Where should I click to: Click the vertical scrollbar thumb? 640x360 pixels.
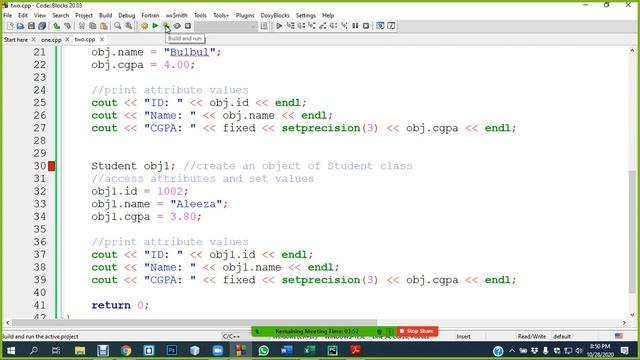click(632, 231)
